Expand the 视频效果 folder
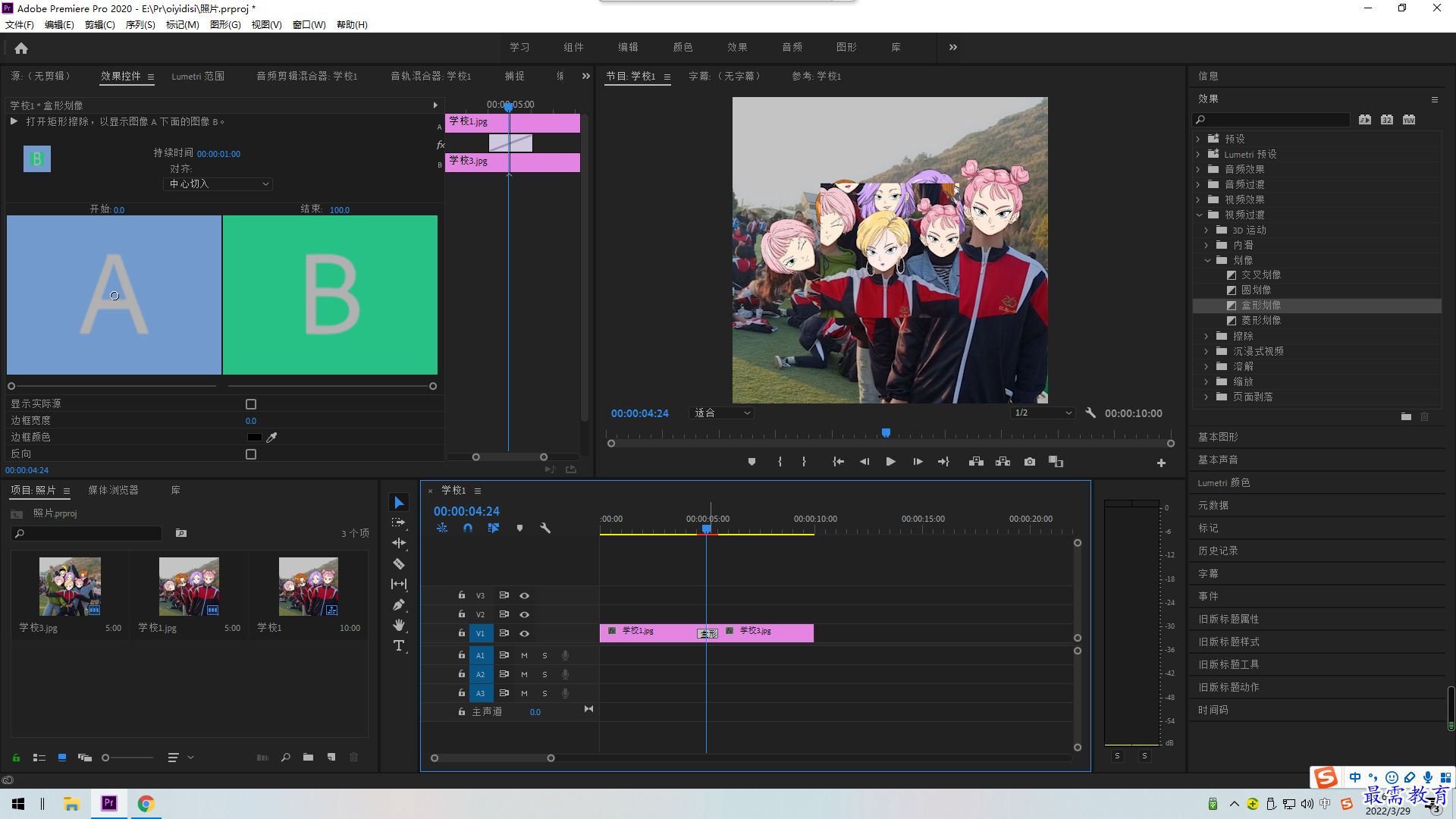1456x819 pixels. (1198, 200)
